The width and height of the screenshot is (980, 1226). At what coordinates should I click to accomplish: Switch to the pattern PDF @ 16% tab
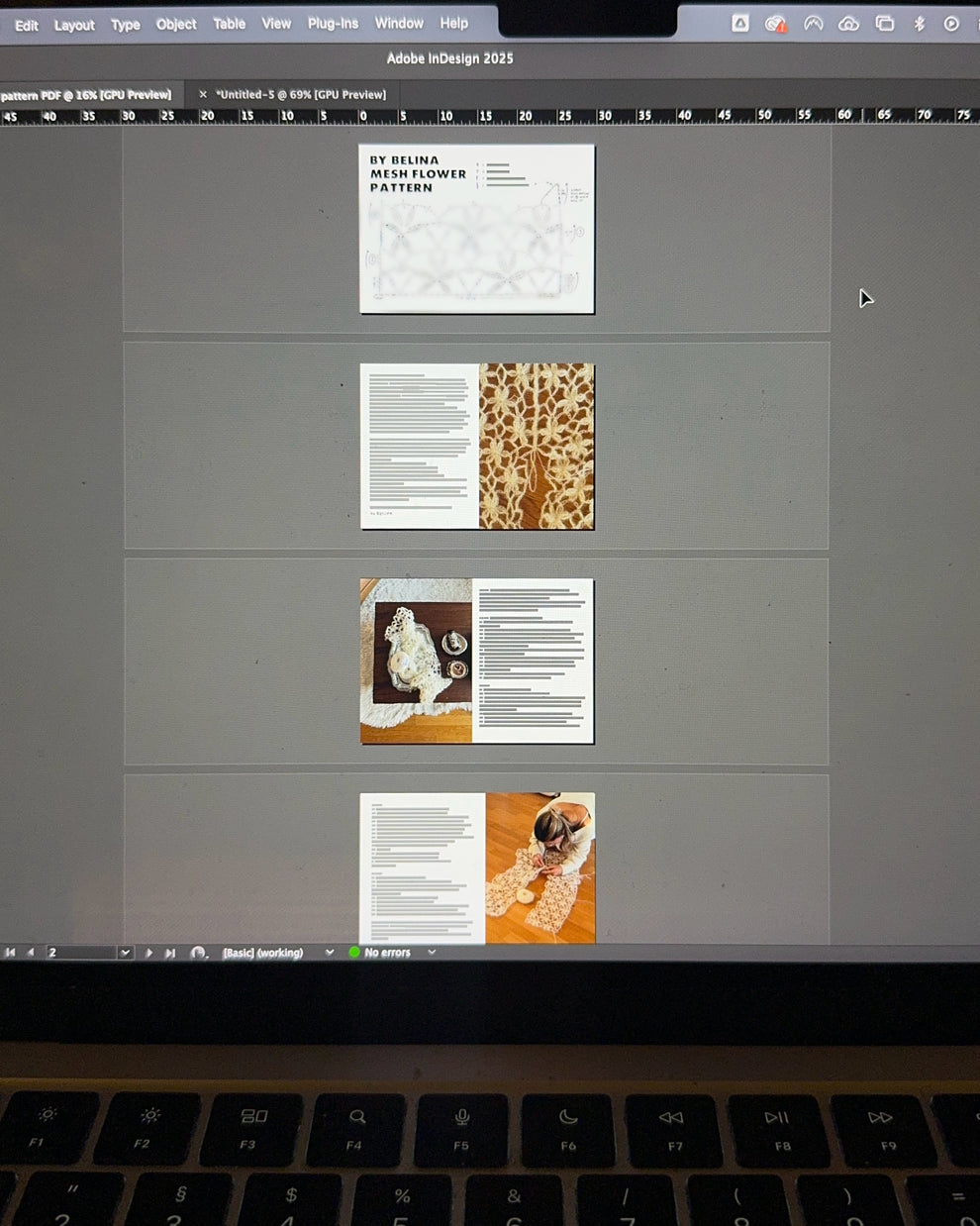[x=86, y=95]
